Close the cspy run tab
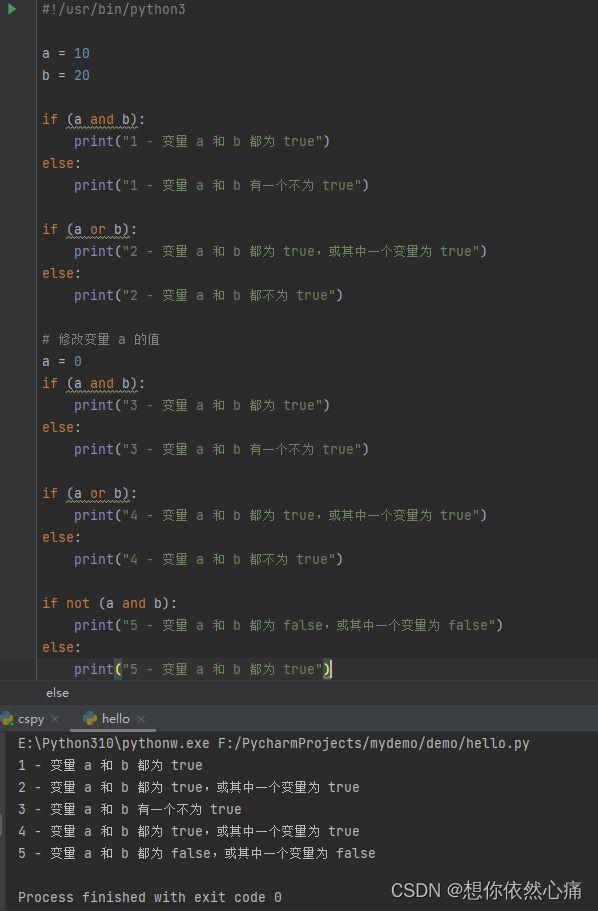598x911 pixels. coord(55,719)
